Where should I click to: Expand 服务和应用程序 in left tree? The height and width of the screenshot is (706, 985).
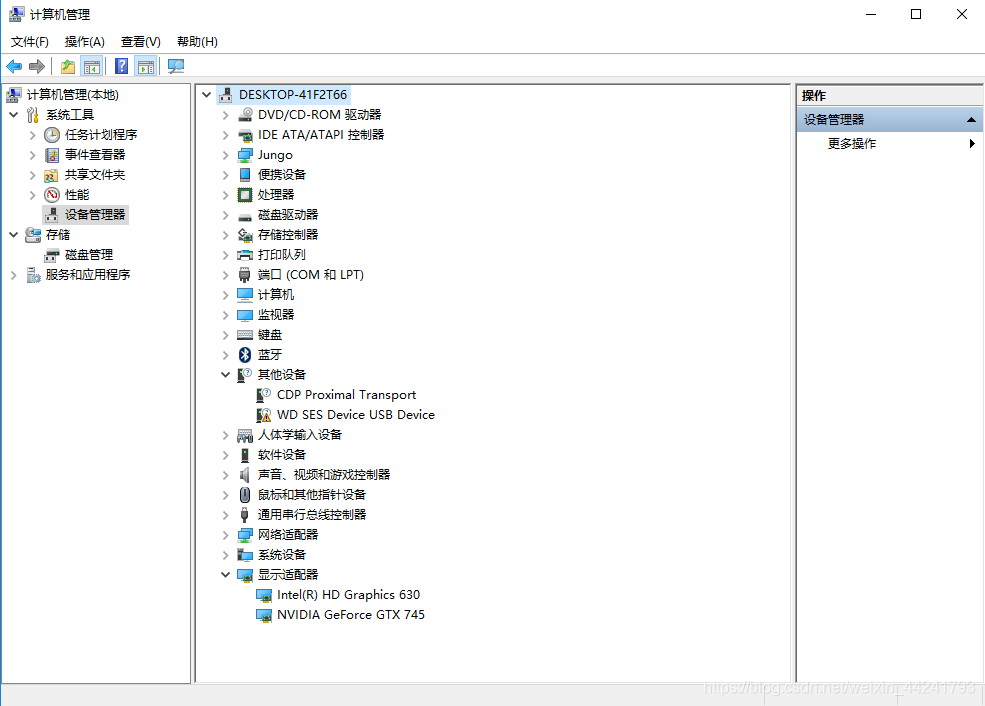click(x=14, y=275)
